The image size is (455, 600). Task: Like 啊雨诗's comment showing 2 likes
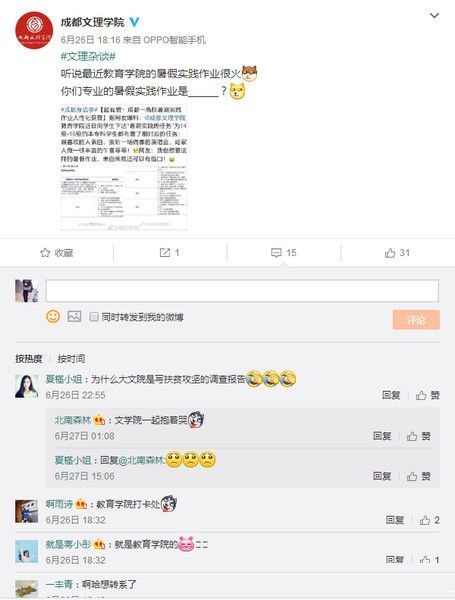pos(429,520)
